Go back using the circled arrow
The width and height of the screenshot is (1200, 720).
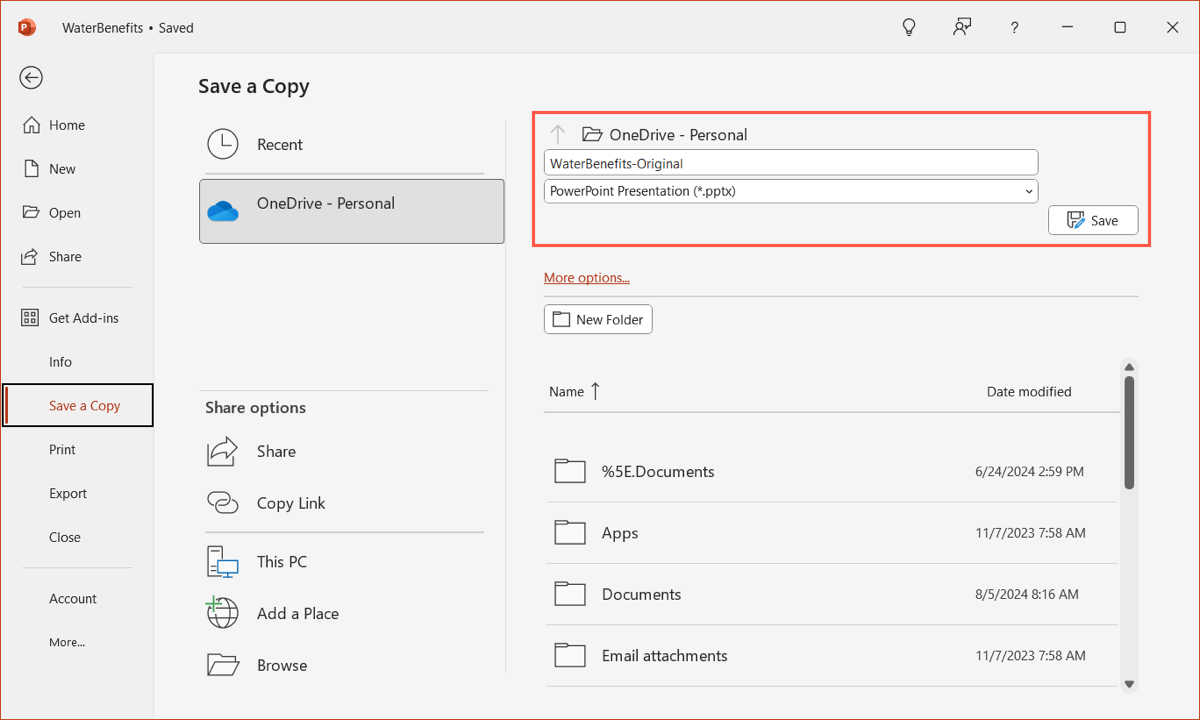(x=31, y=77)
